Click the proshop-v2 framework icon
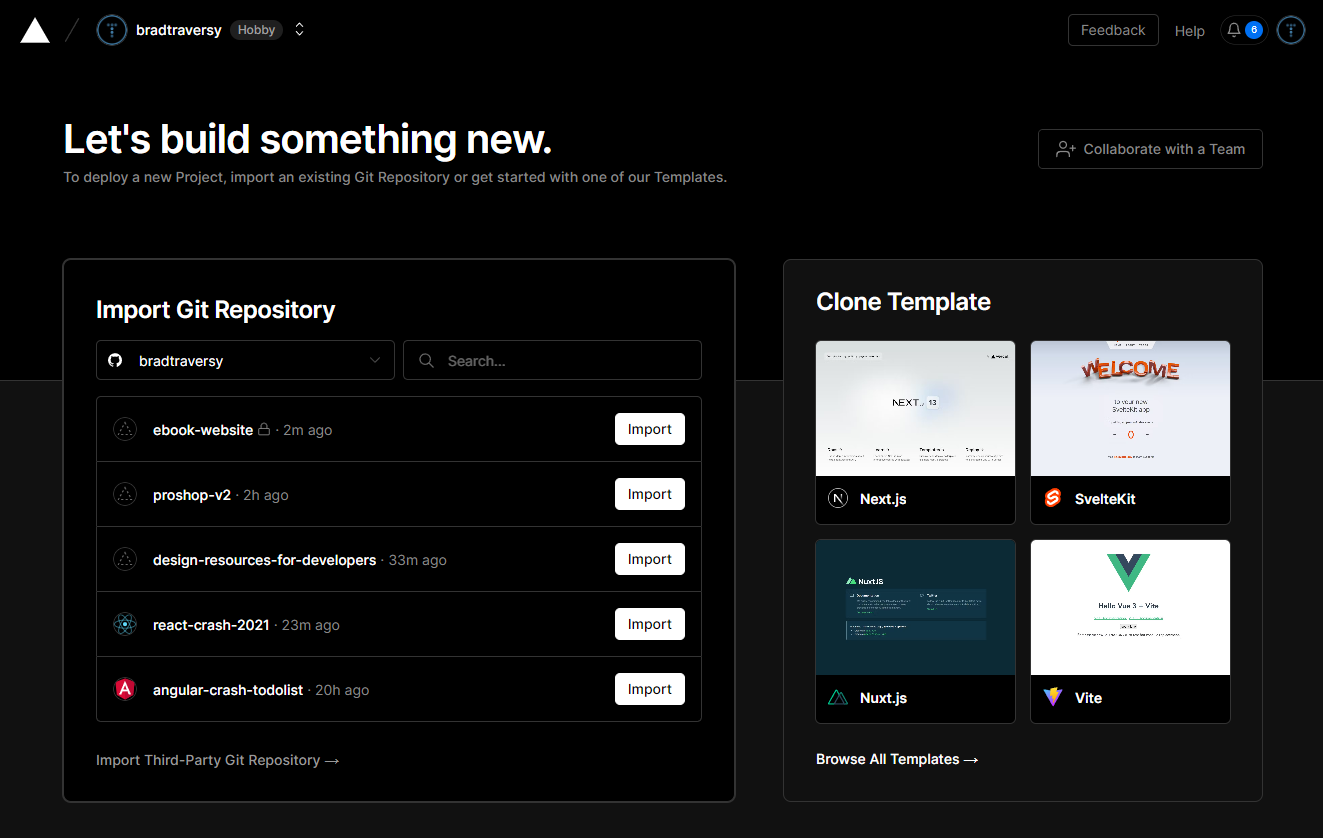This screenshot has height=838, width=1323. (125, 495)
